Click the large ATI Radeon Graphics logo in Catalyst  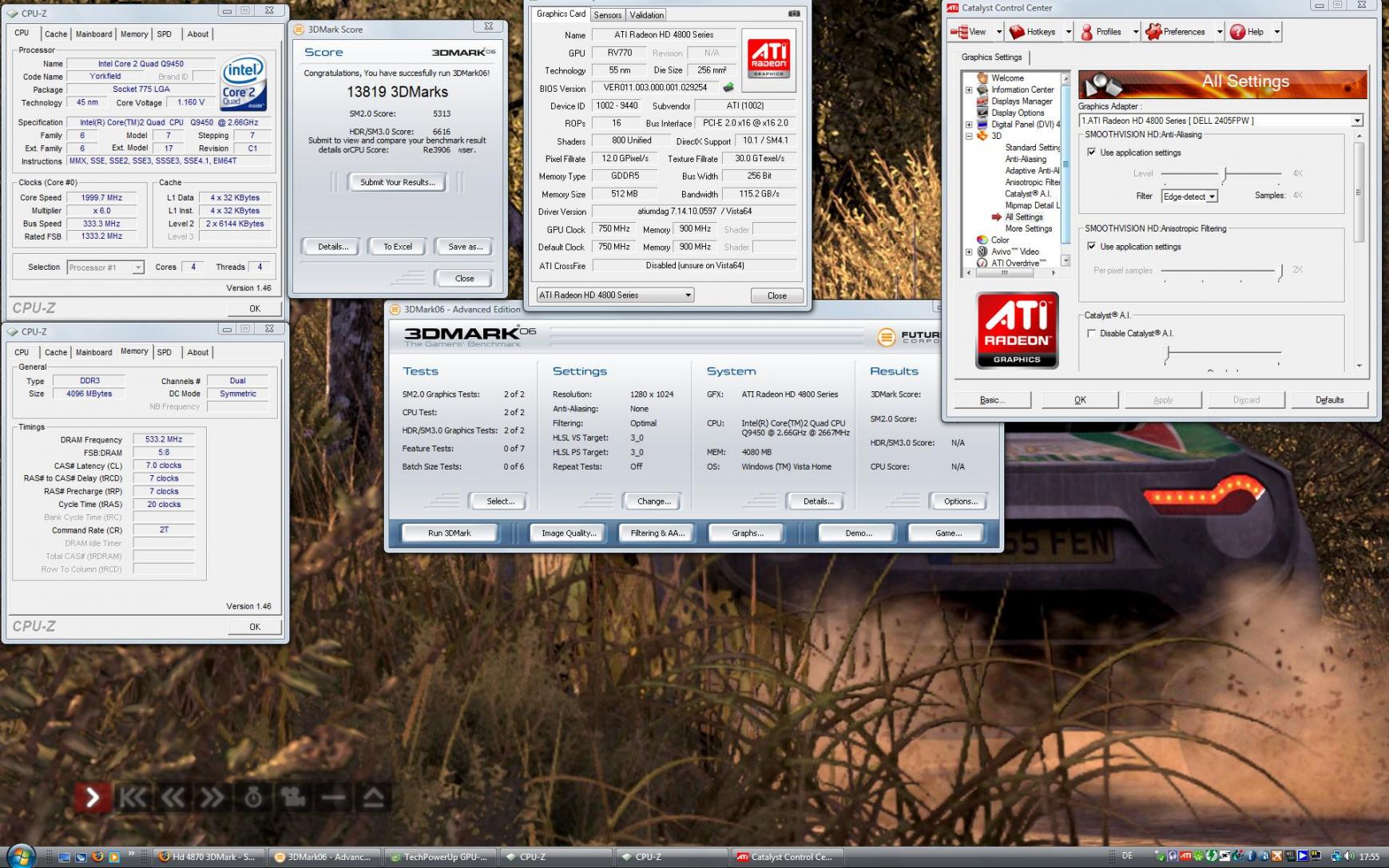pos(1017,330)
